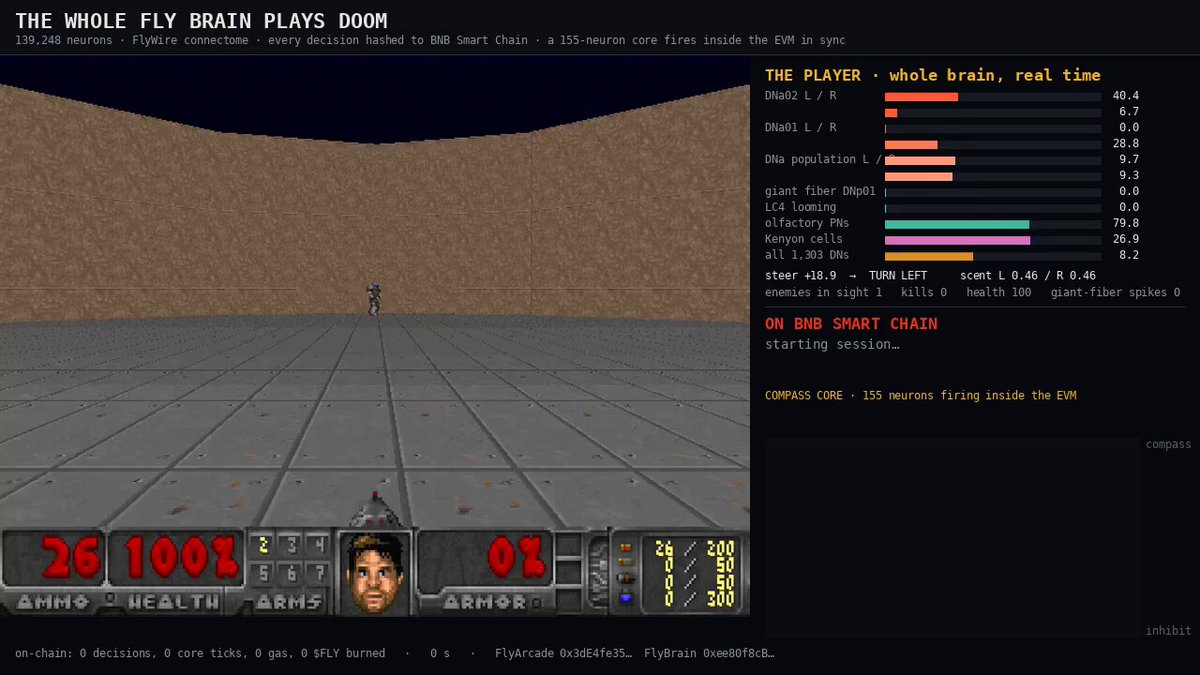1200x675 pixels.
Task: Click the inhibit label beside the core panel
Action: tap(1169, 631)
